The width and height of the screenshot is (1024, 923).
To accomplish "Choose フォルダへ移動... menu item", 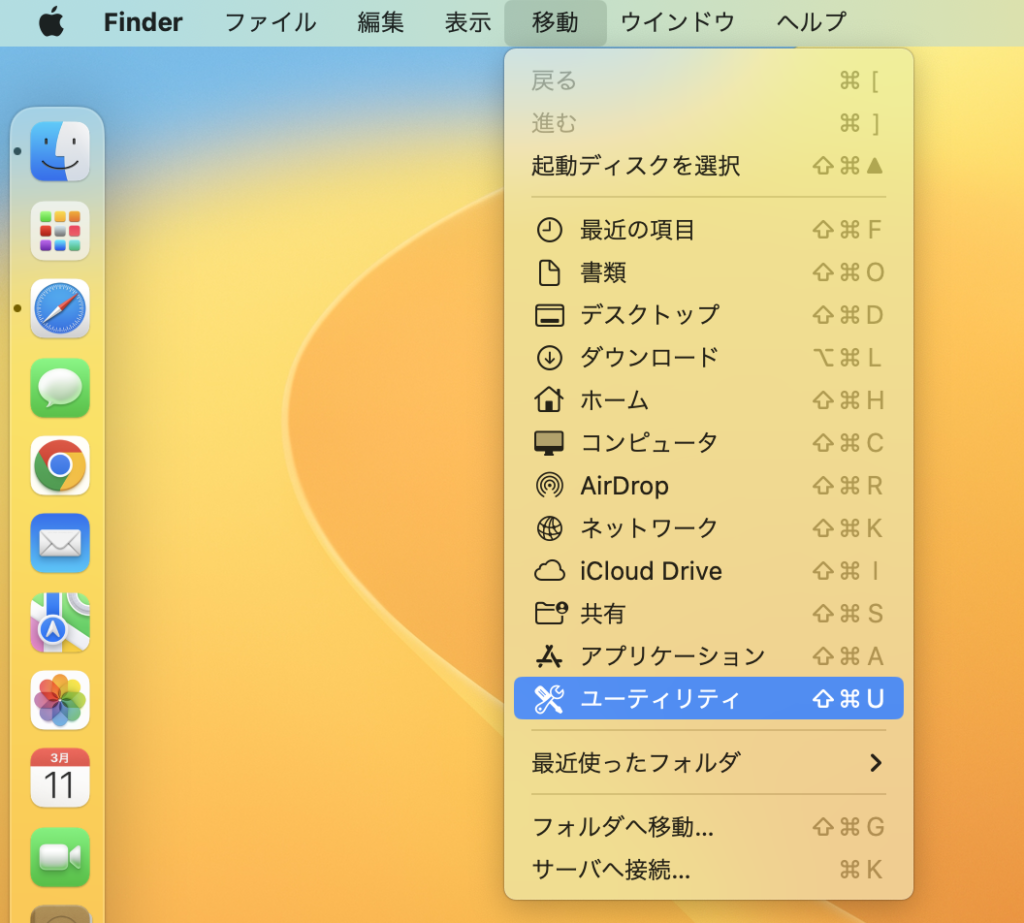I will pos(709,827).
